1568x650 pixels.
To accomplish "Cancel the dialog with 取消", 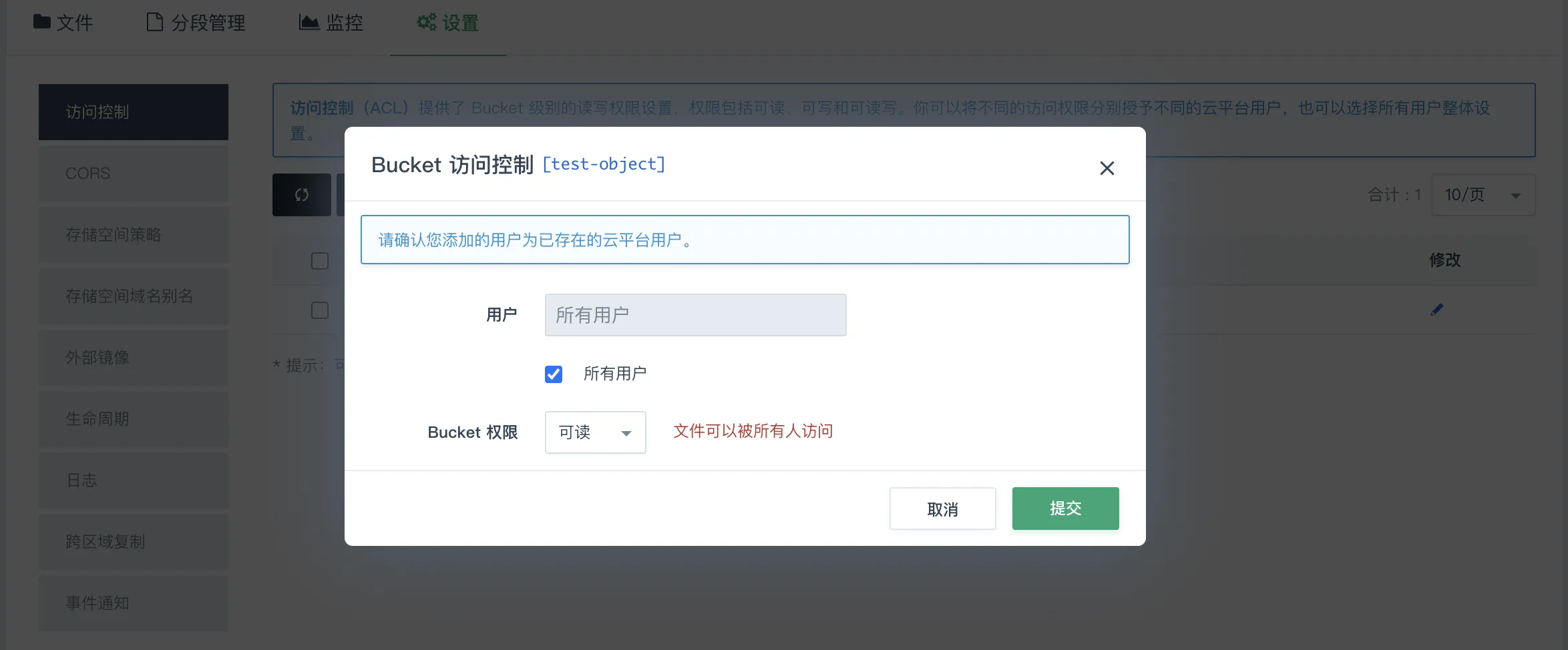I will pyautogui.click(x=942, y=508).
